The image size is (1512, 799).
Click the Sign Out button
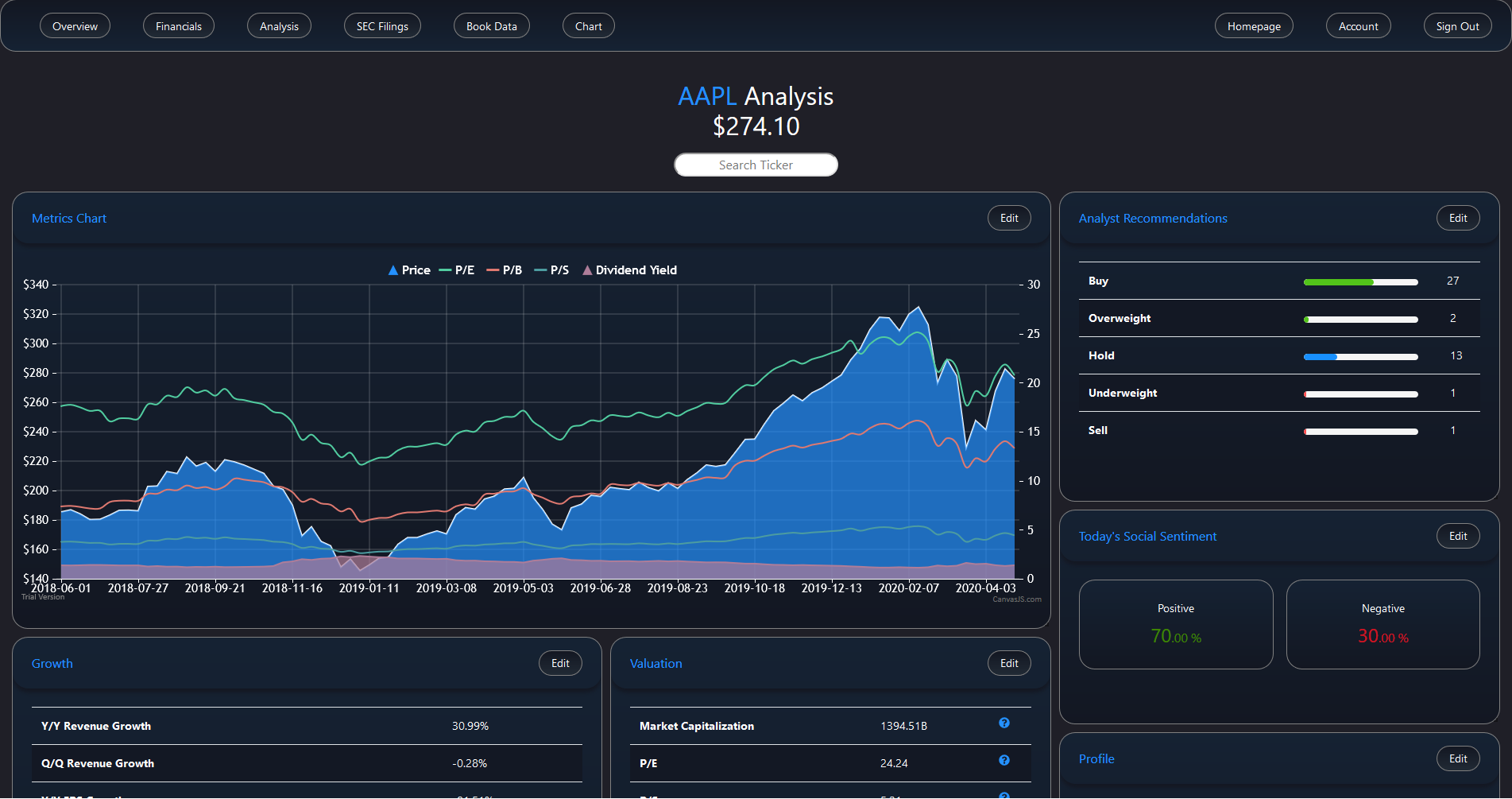pyautogui.click(x=1458, y=26)
